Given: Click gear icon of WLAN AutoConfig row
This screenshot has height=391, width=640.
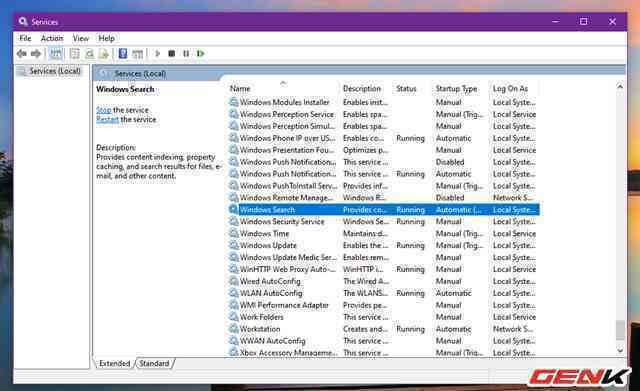Looking at the screenshot, I should coord(233,293).
